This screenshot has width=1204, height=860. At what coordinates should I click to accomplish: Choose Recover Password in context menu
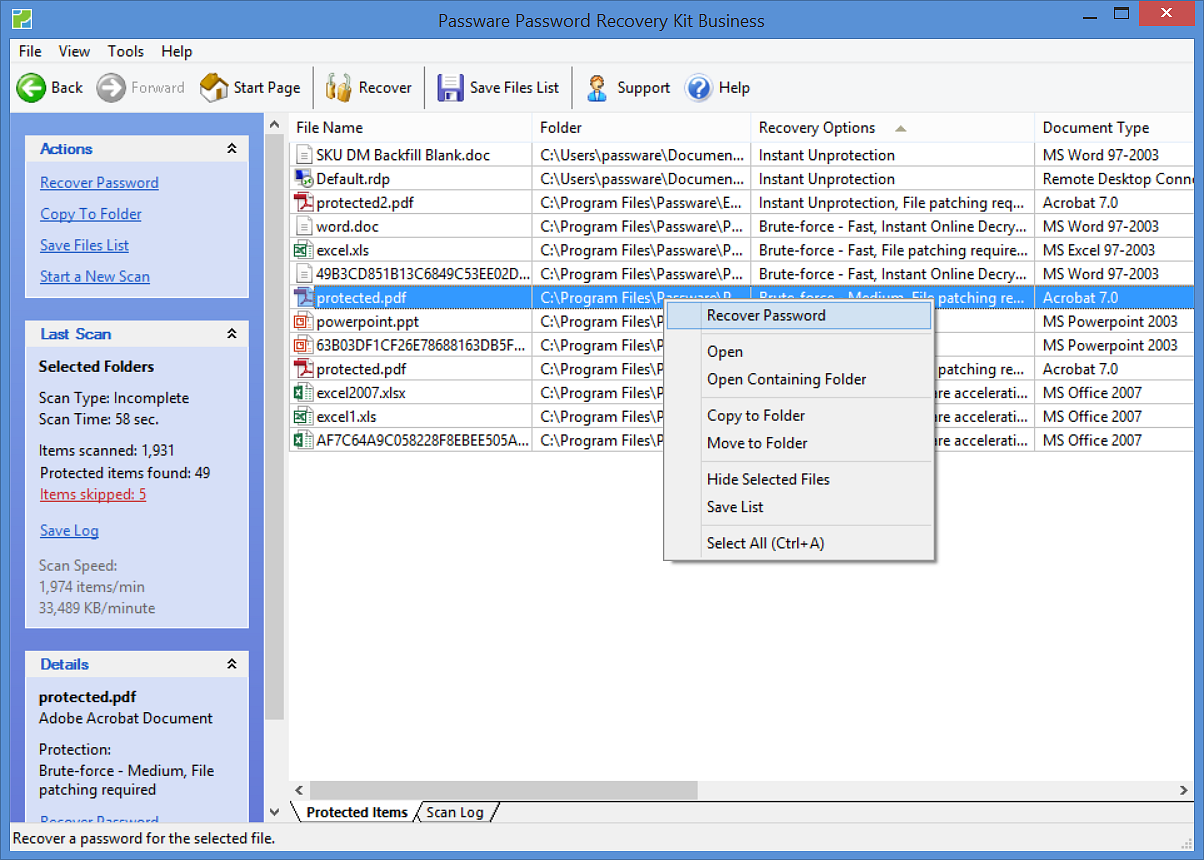(x=799, y=316)
